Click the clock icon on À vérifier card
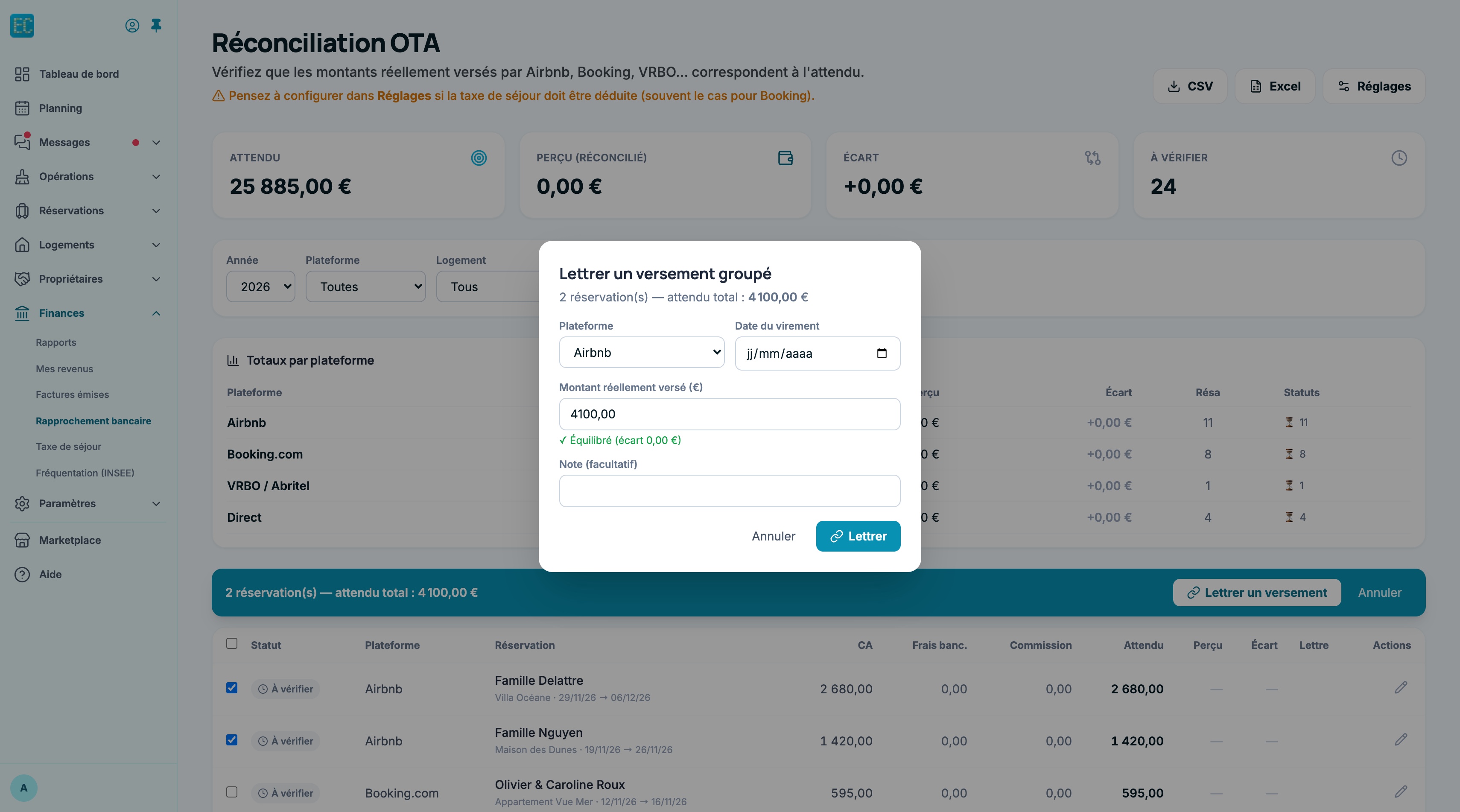 point(1399,158)
